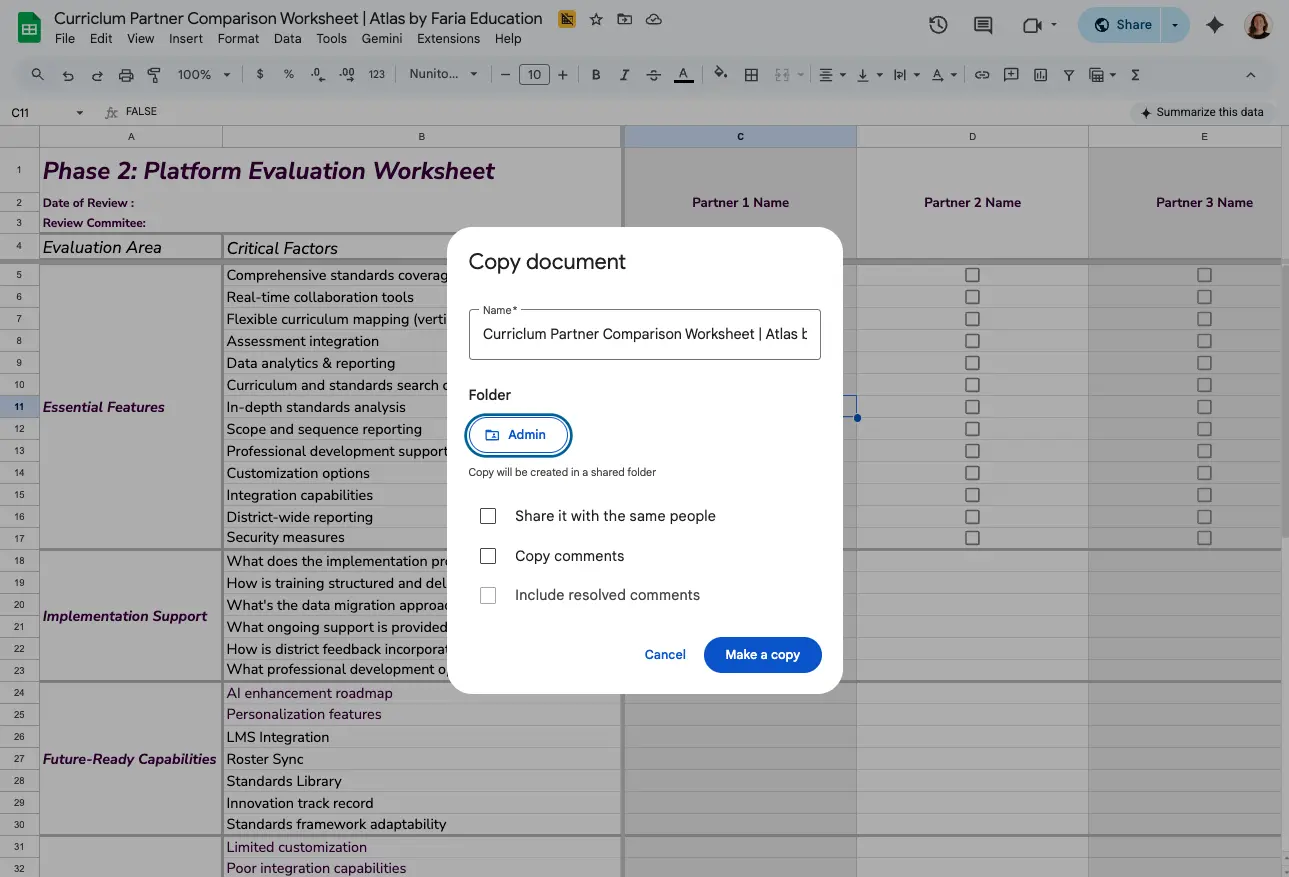Click 'Make a copy' to confirm
This screenshot has height=877, width=1289.
762,655
